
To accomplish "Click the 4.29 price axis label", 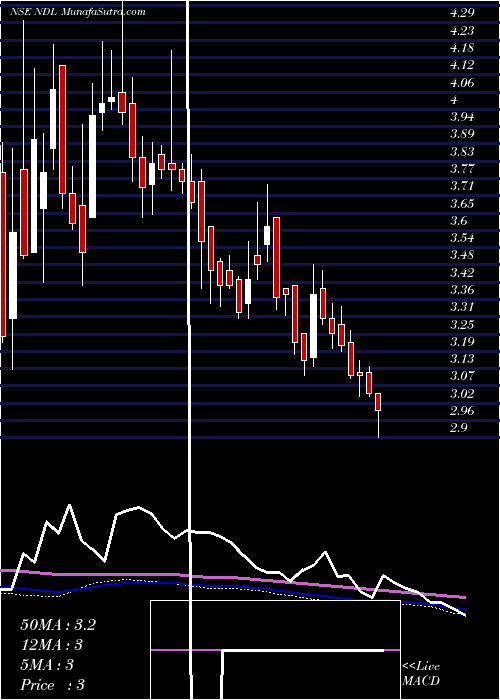I will click(x=462, y=13).
